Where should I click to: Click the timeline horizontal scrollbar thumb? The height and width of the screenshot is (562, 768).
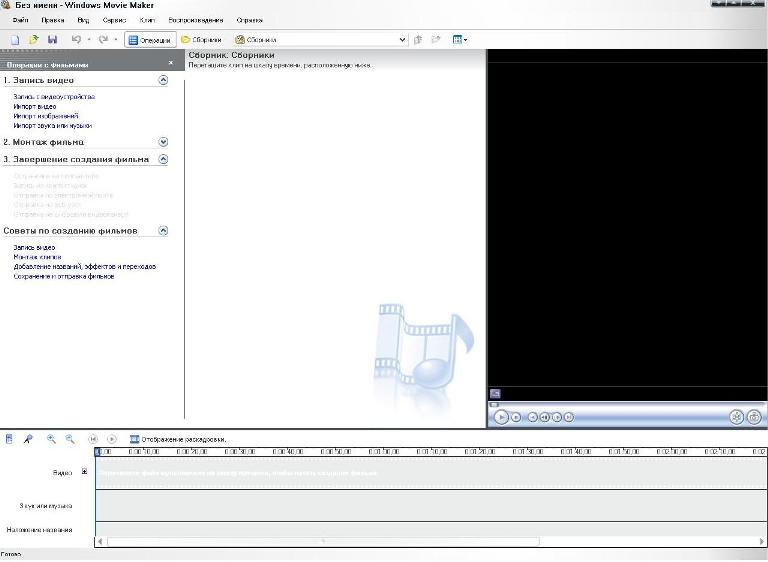(323, 541)
